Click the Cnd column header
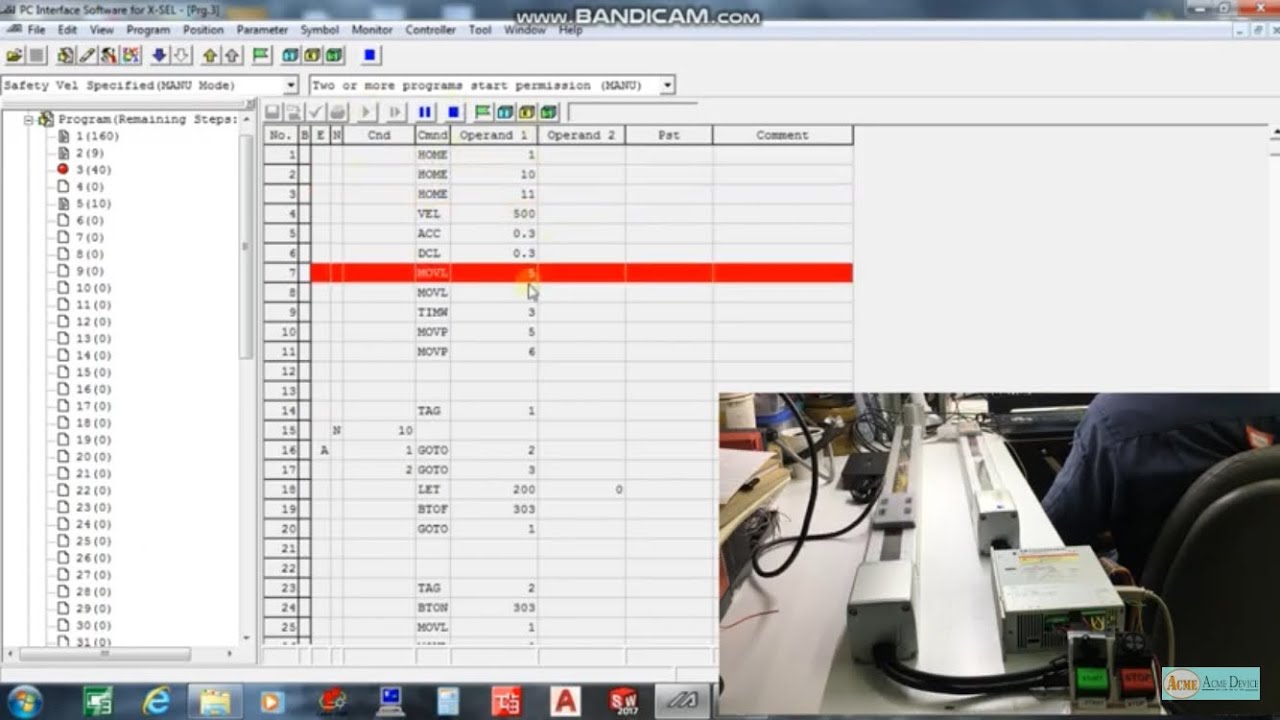 click(379, 135)
